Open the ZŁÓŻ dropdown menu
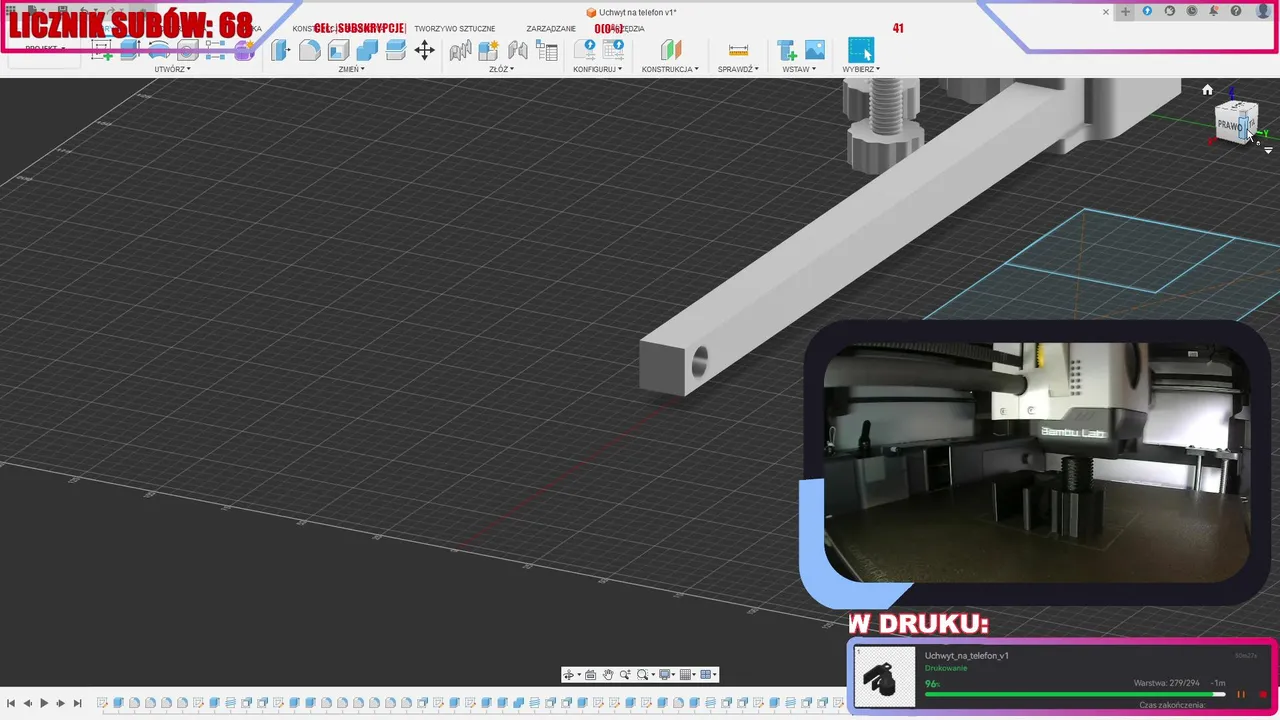The width and height of the screenshot is (1280, 720). [x=502, y=69]
